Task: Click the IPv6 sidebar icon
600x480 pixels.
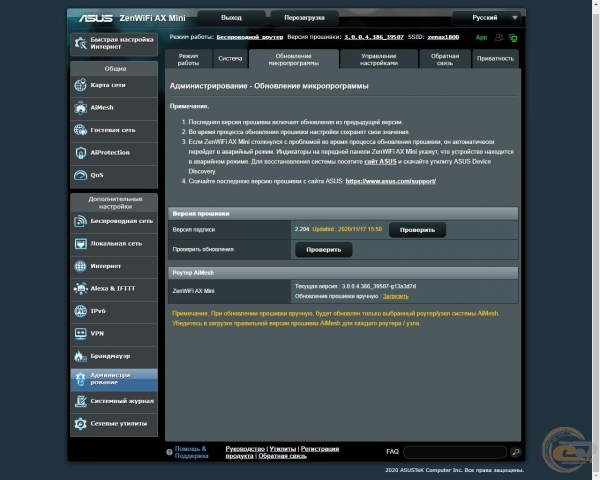Action: click(80, 311)
